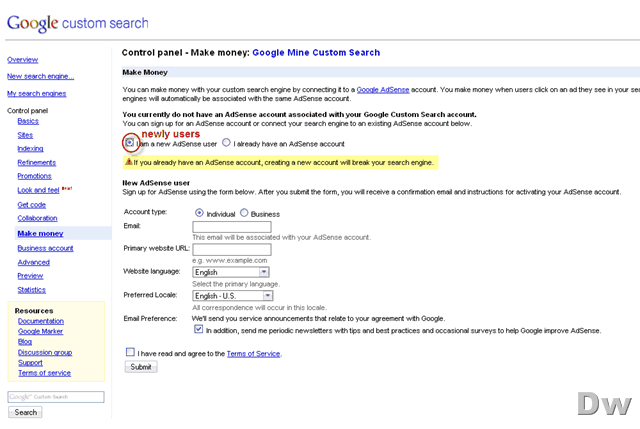Click the Submit button
The height and width of the screenshot is (429, 640).
(141, 367)
